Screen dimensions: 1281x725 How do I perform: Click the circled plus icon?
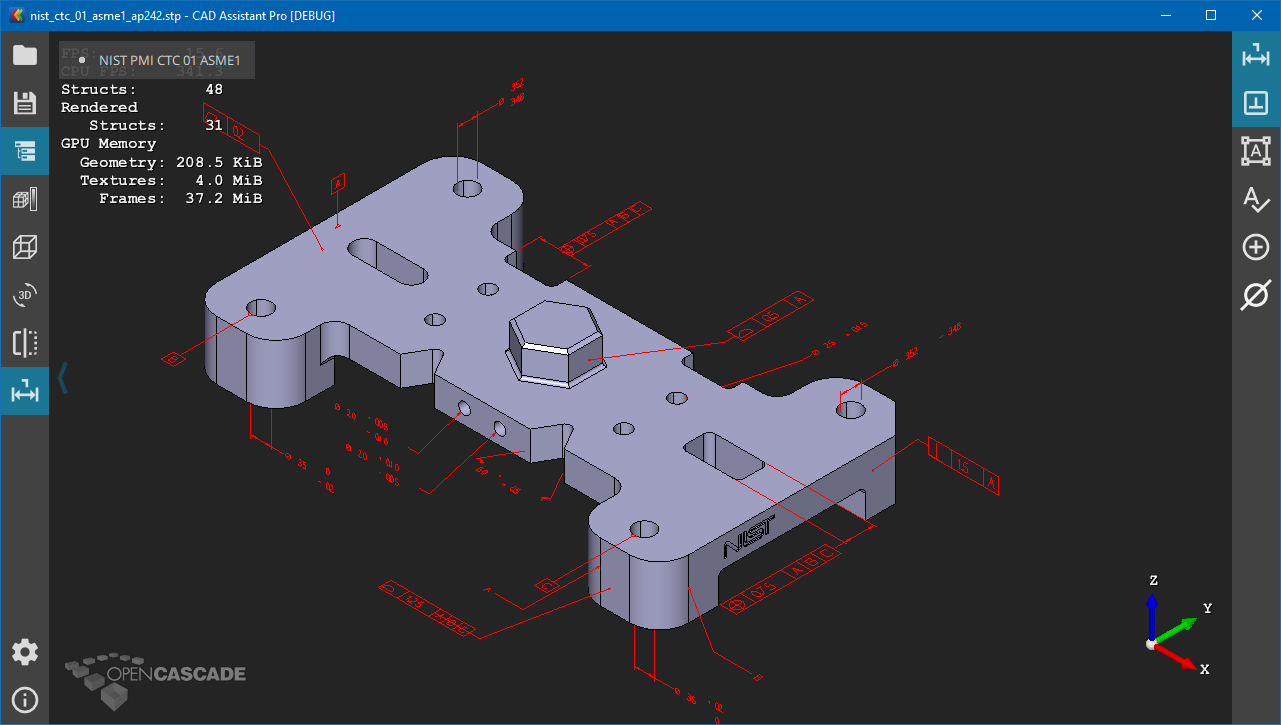(x=1256, y=247)
